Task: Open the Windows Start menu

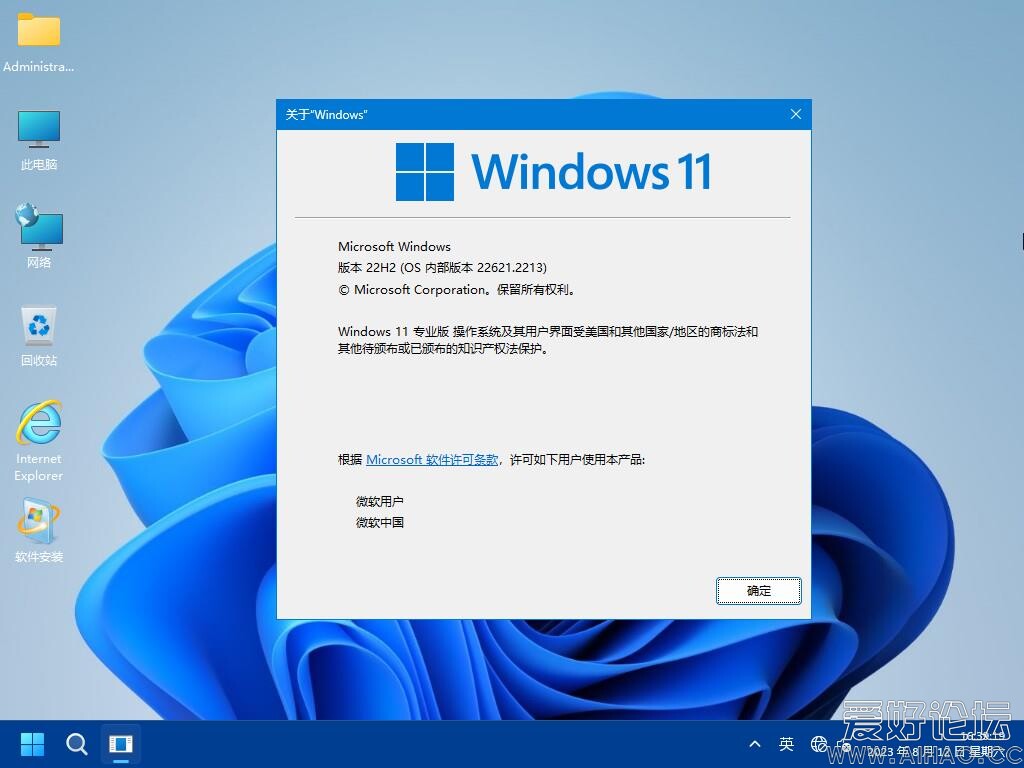Action: pos(32,744)
